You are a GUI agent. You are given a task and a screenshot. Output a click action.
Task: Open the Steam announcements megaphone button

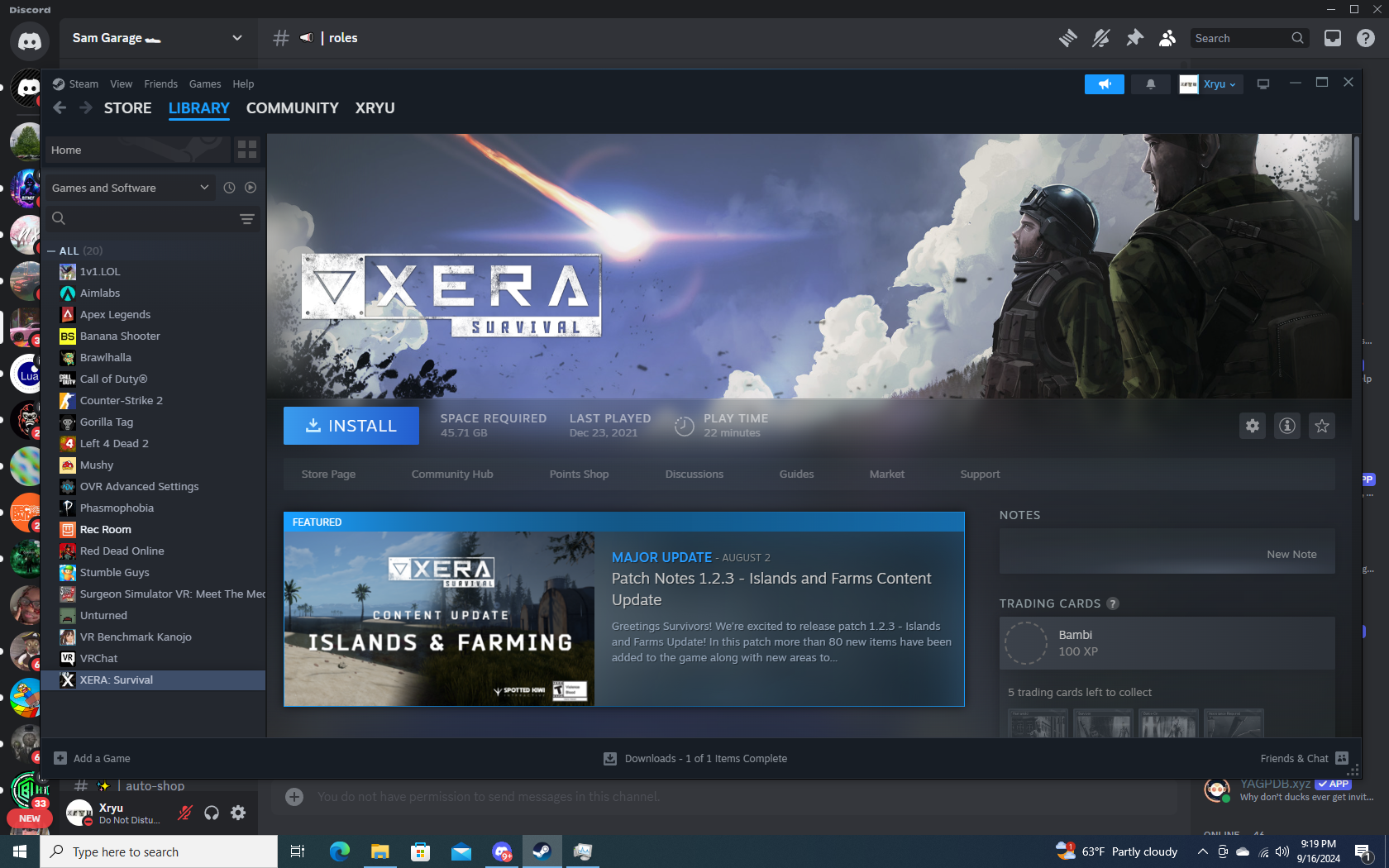click(1105, 84)
